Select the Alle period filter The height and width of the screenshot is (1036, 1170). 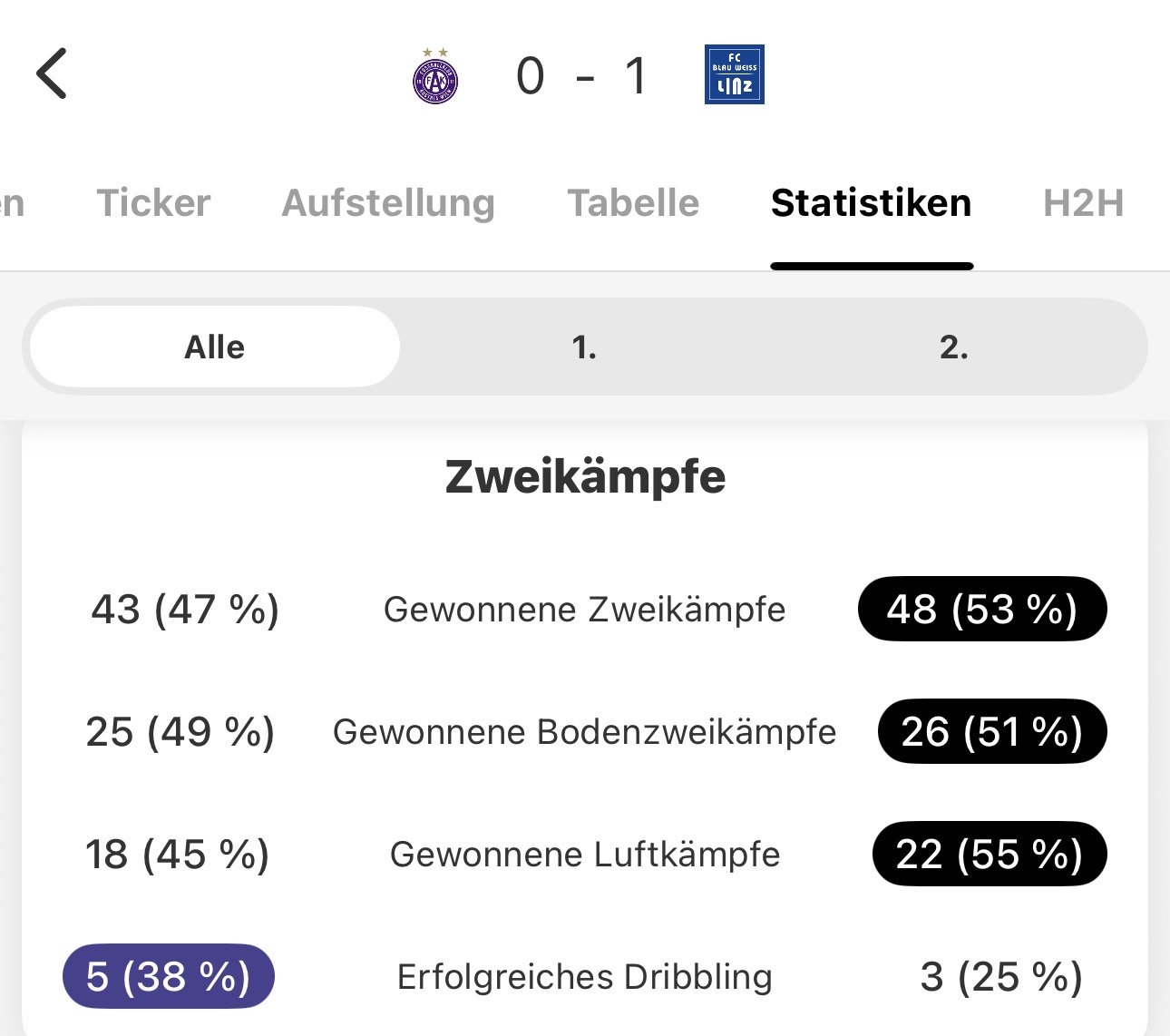(215, 347)
